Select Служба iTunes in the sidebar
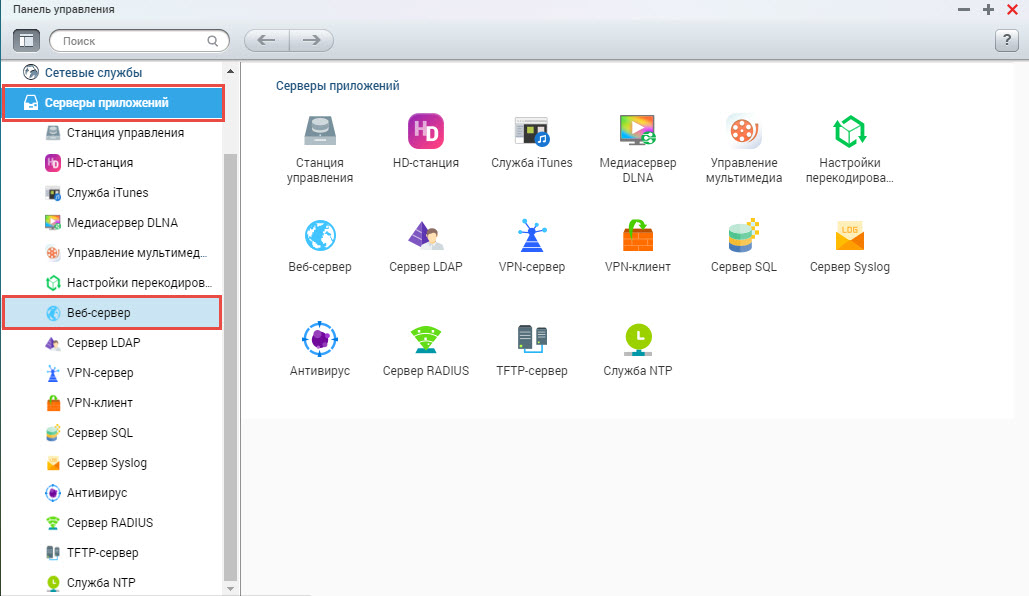1029x596 pixels. click(x=113, y=193)
